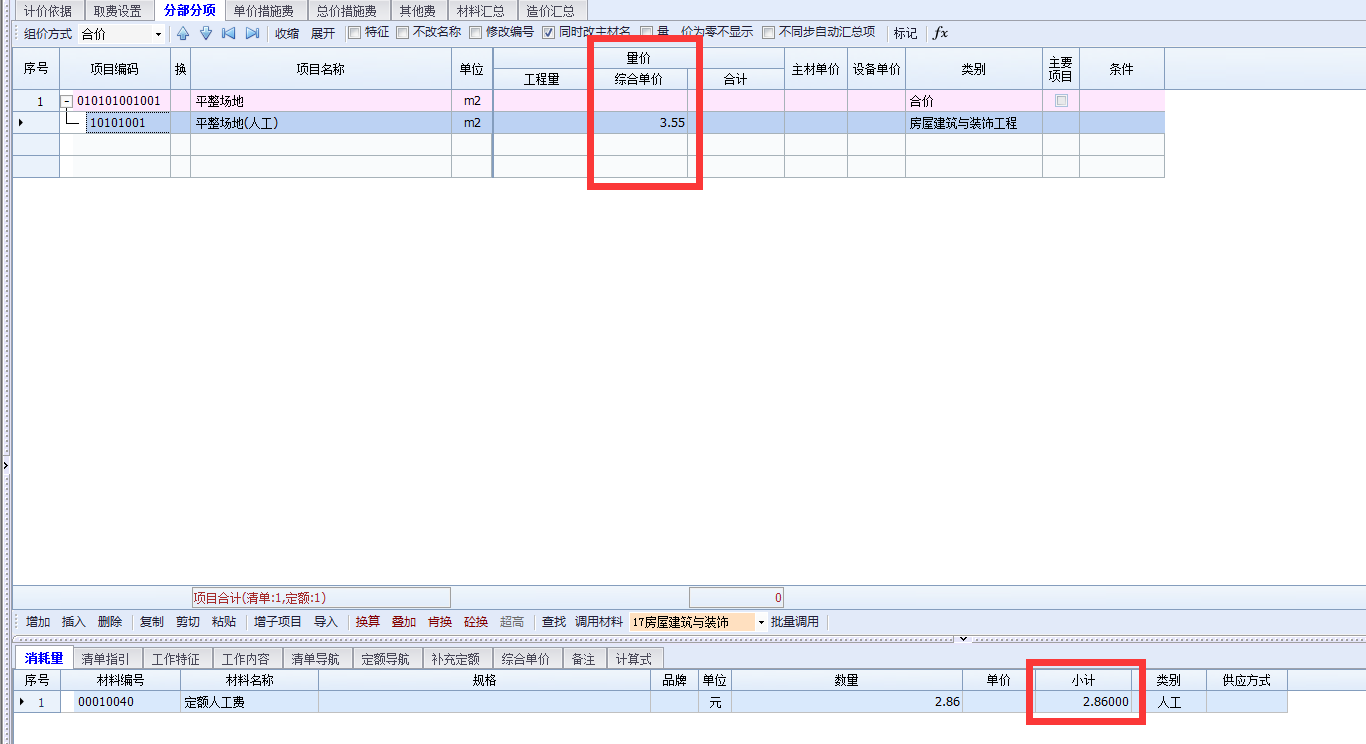Select the 平整场地(人工) row name

(321, 123)
